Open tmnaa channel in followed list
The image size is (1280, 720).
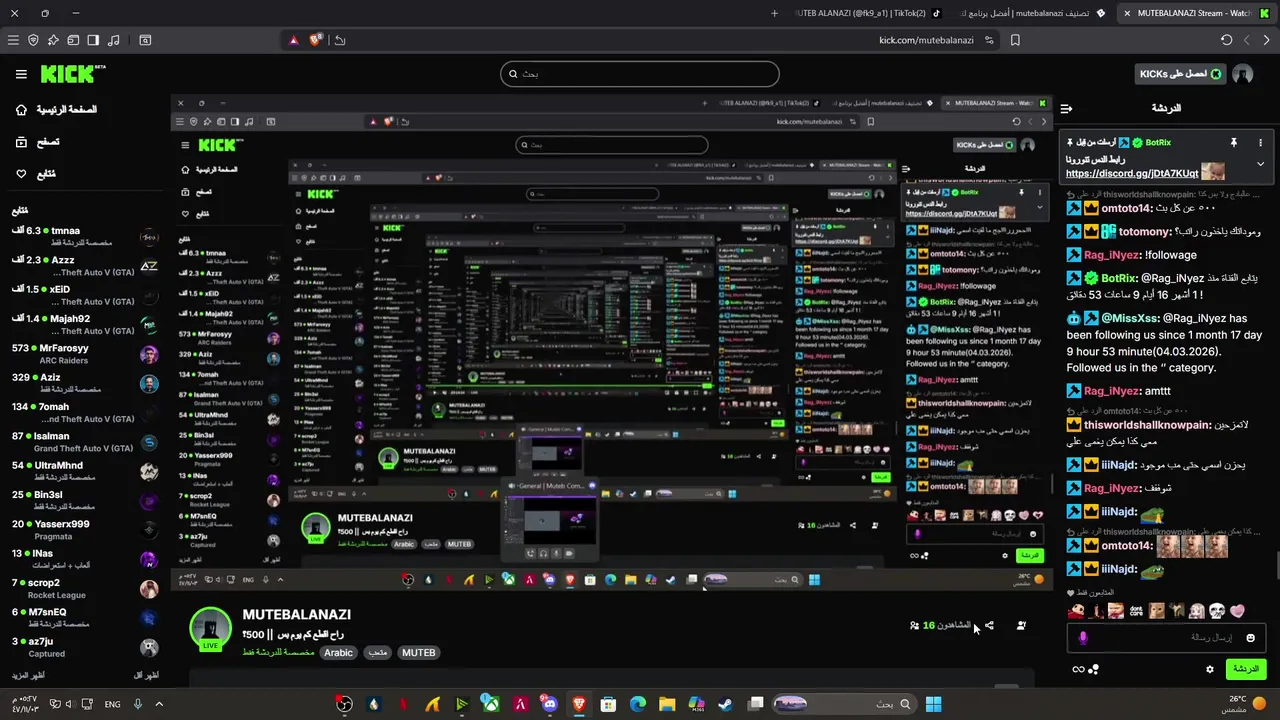point(85,236)
